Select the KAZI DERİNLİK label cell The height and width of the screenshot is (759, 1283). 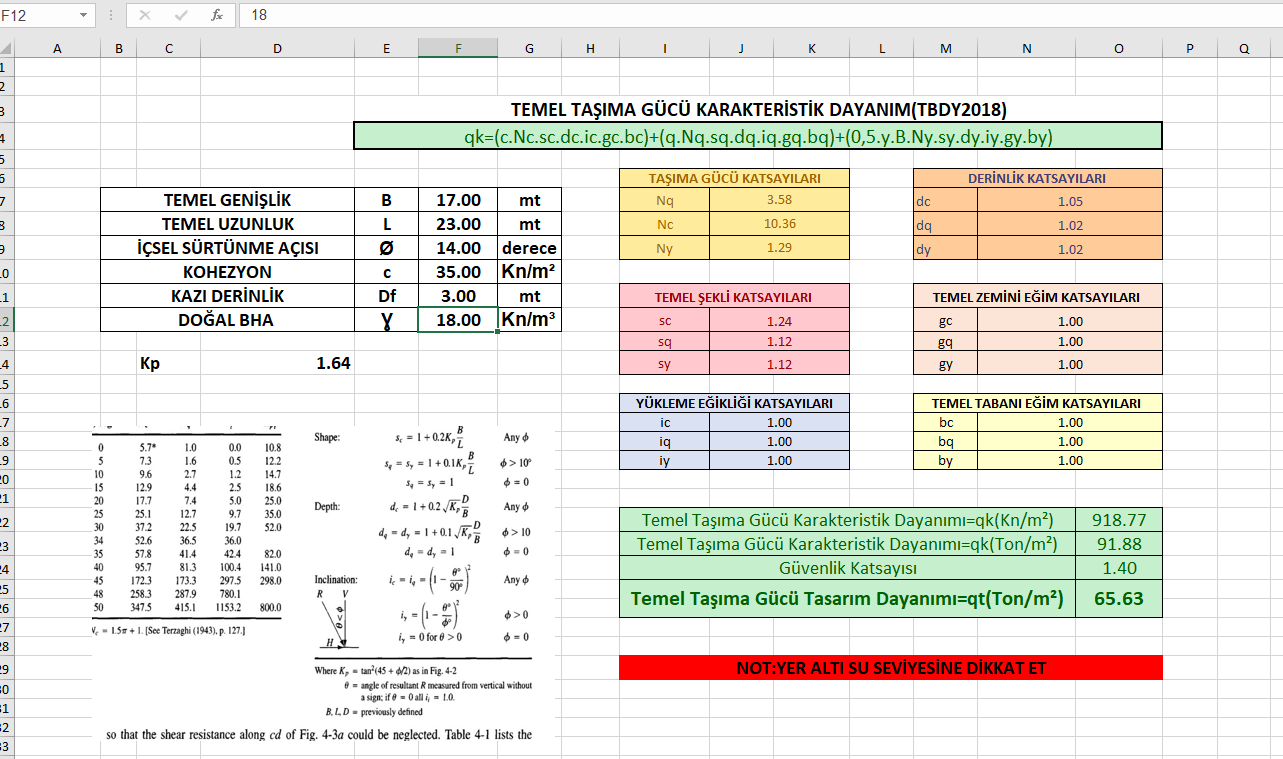click(x=228, y=296)
